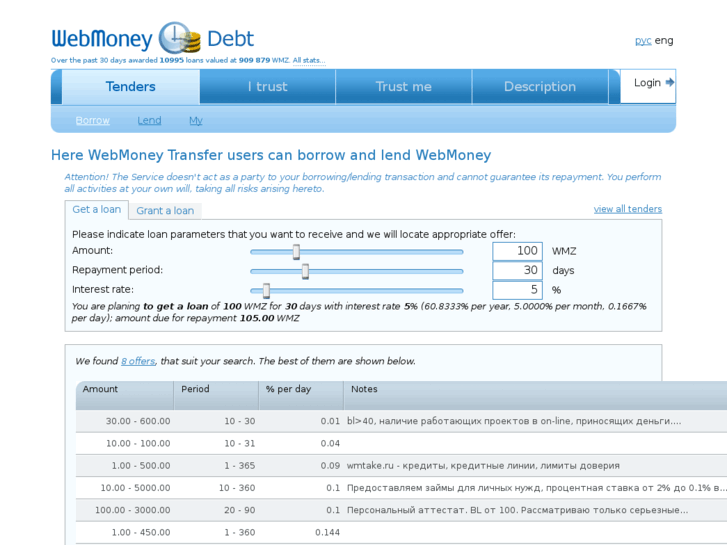The image size is (727, 545).
Task: Click the 0.09 per day rate value
Action: pos(330,466)
